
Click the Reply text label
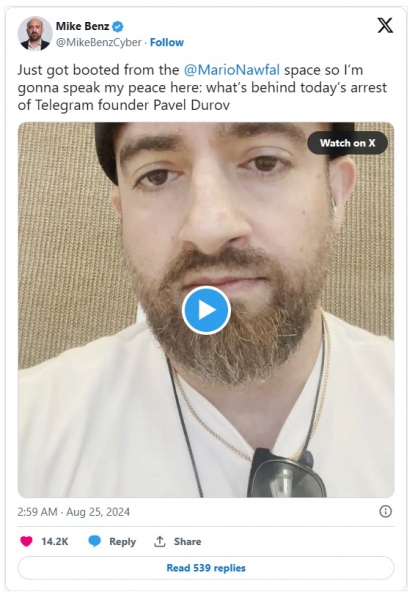tap(122, 541)
